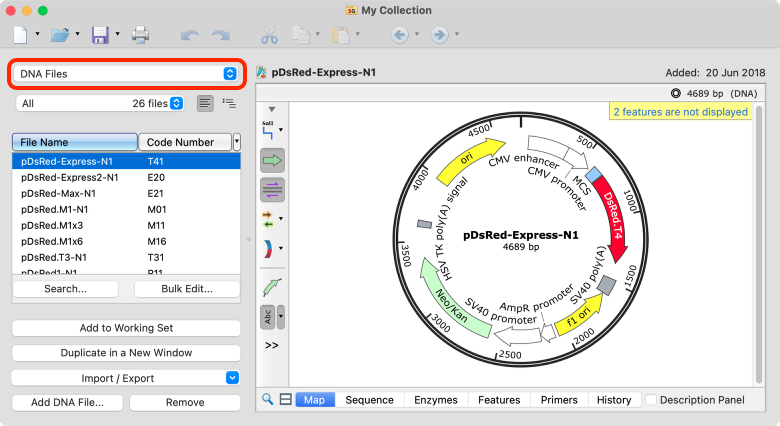Switch to the History tab
This screenshot has height=426, width=780.
614,400
